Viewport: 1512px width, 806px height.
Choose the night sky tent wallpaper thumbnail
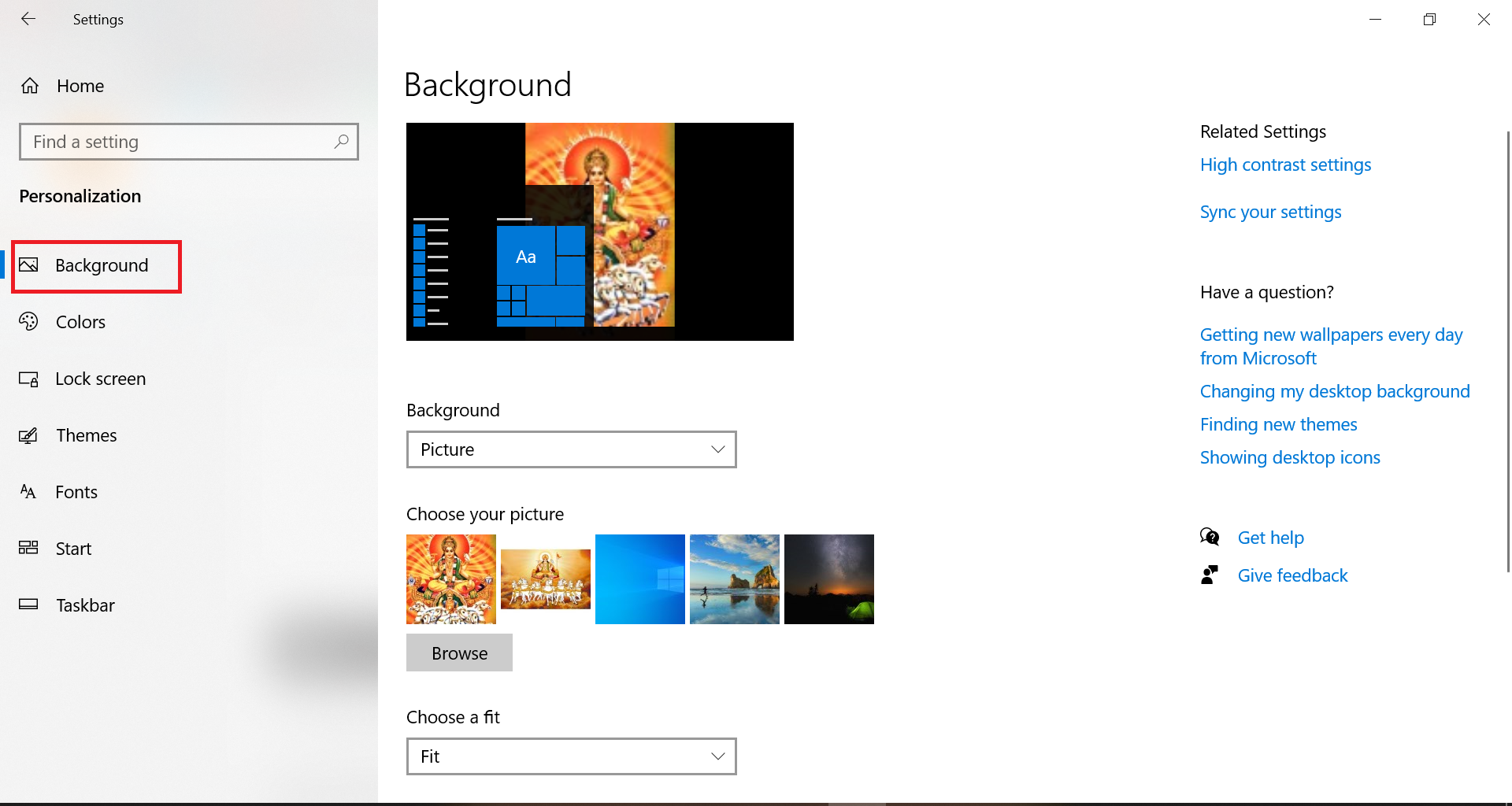[829, 579]
